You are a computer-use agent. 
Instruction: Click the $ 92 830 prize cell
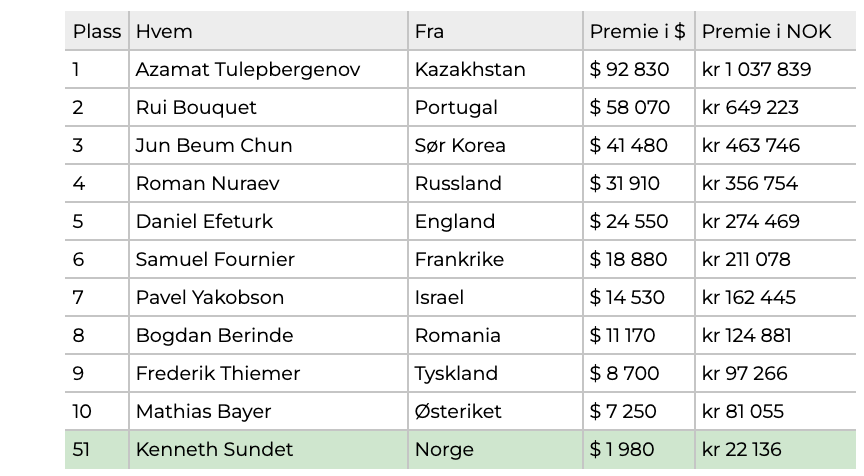click(x=629, y=69)
